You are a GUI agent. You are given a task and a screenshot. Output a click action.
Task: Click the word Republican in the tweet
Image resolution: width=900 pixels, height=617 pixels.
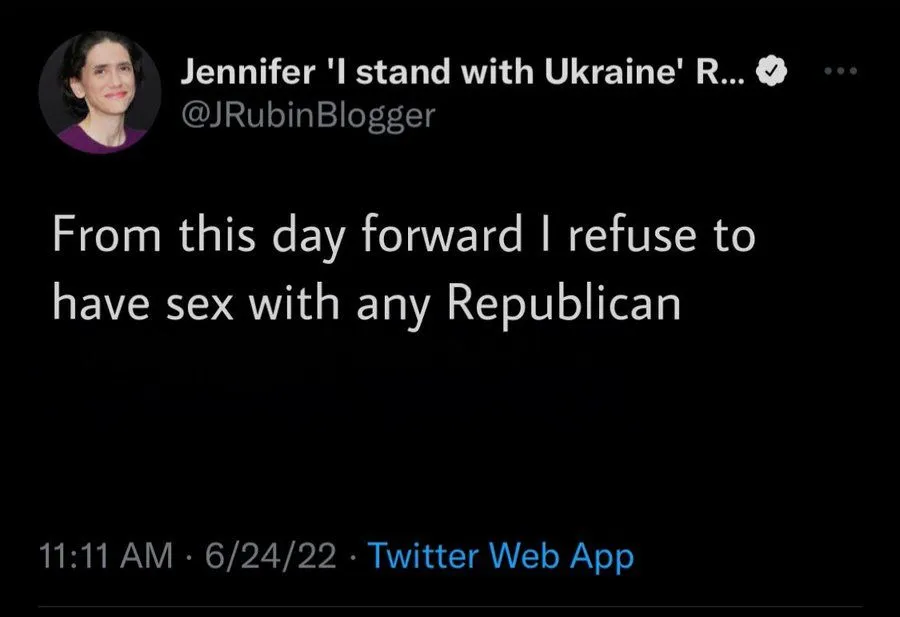click(577, 304)
